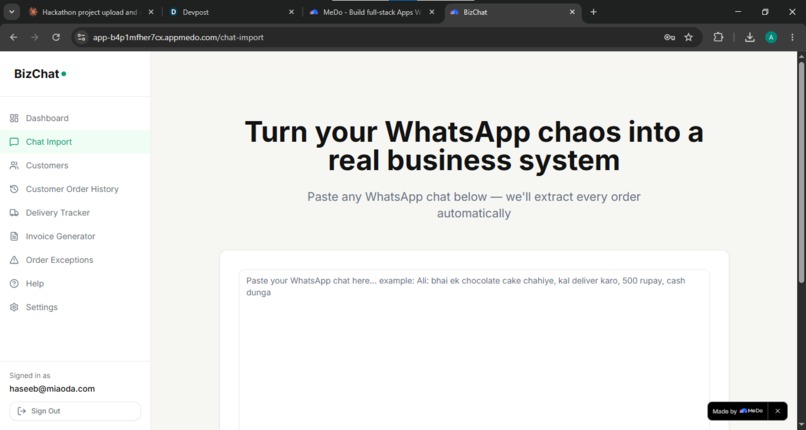Click the haseeb@miaoda.com account email

52,389
